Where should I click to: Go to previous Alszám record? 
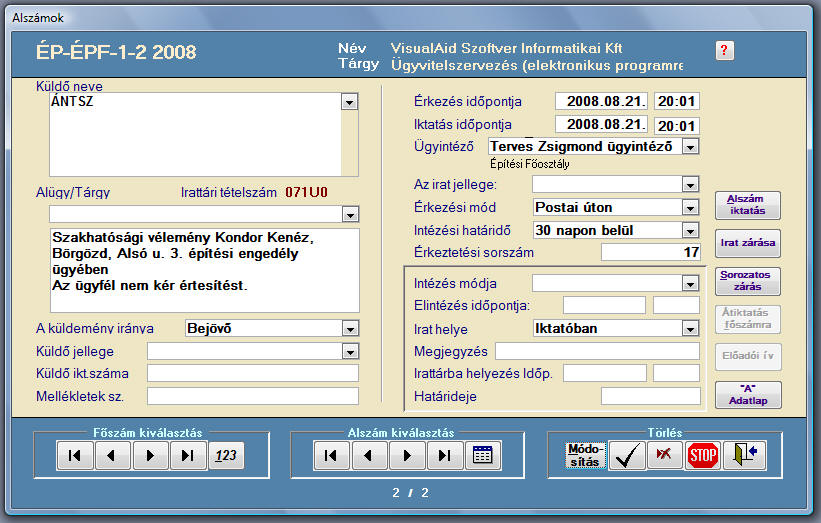point(369,455)
